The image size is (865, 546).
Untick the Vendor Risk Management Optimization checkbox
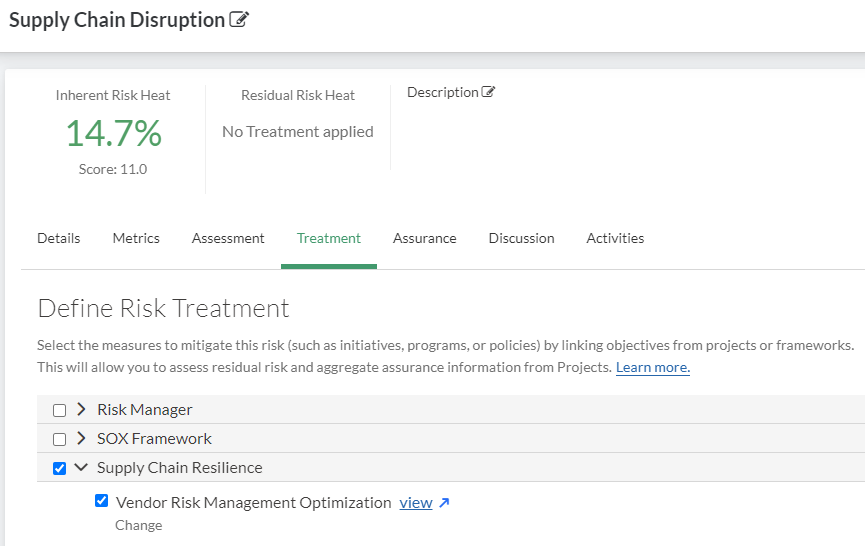[x=101, y=501]
